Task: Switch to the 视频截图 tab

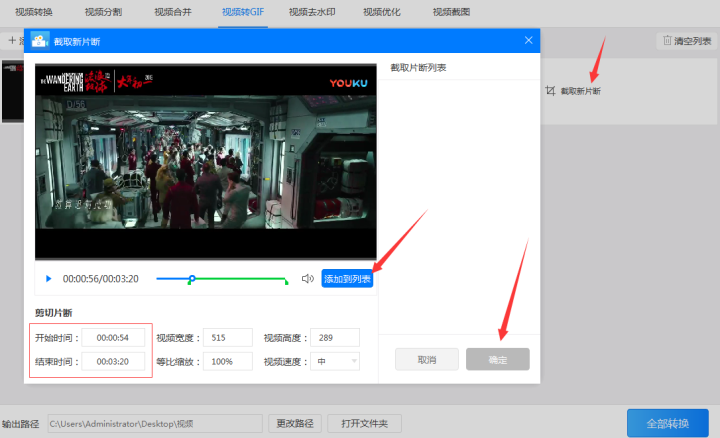Action: tap(451, 12)
